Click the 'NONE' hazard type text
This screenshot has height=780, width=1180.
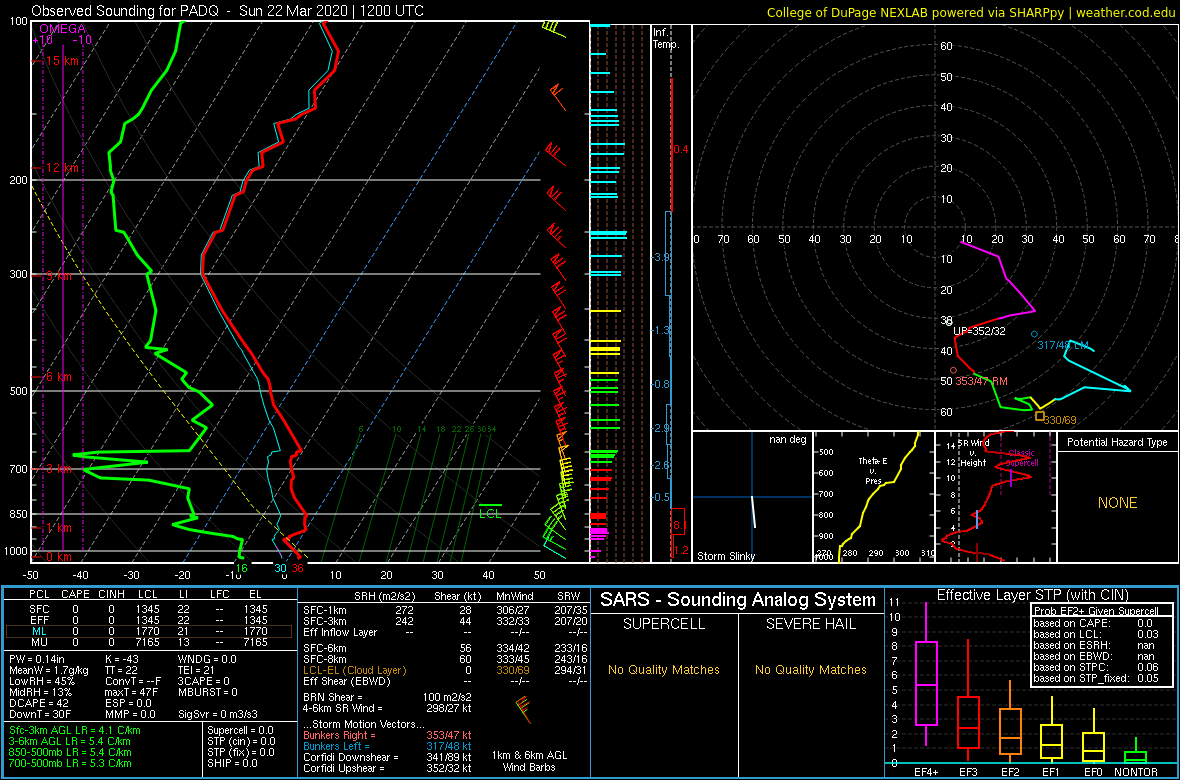click(1117, 503)
